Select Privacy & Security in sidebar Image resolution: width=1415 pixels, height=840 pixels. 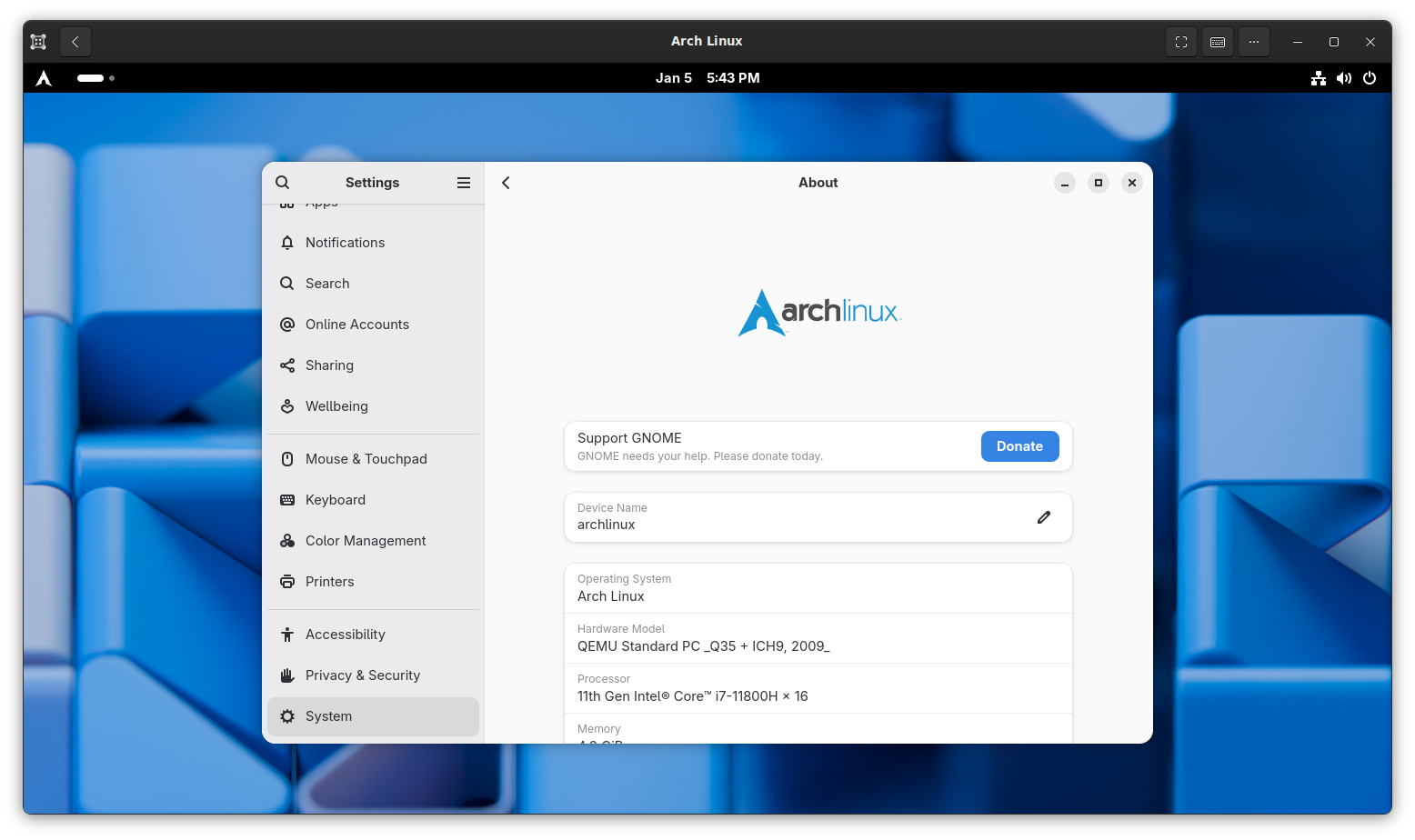tap(362, 675)
